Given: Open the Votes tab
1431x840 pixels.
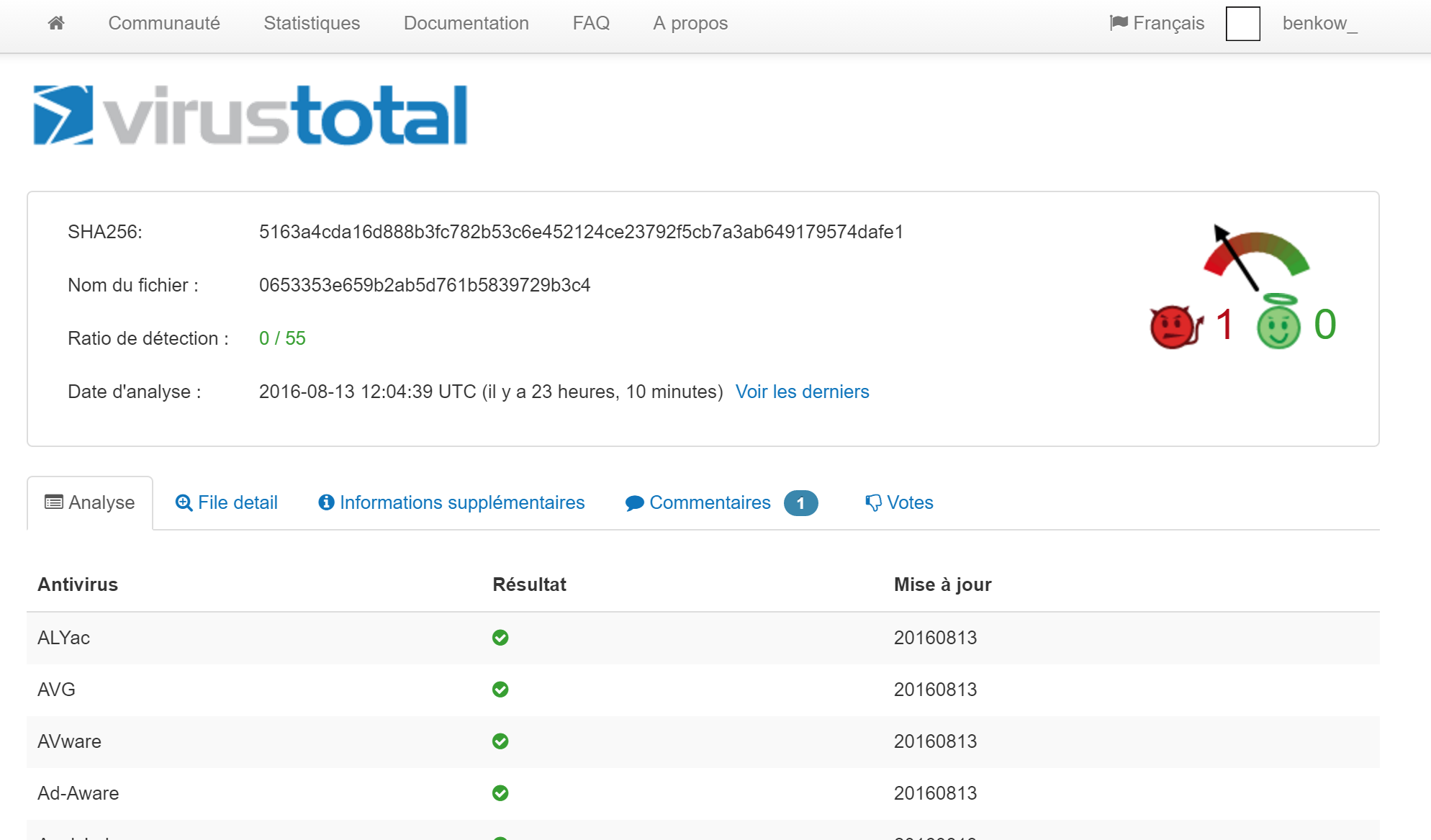Looking at the screenshot, I should (x=899, y=502).
